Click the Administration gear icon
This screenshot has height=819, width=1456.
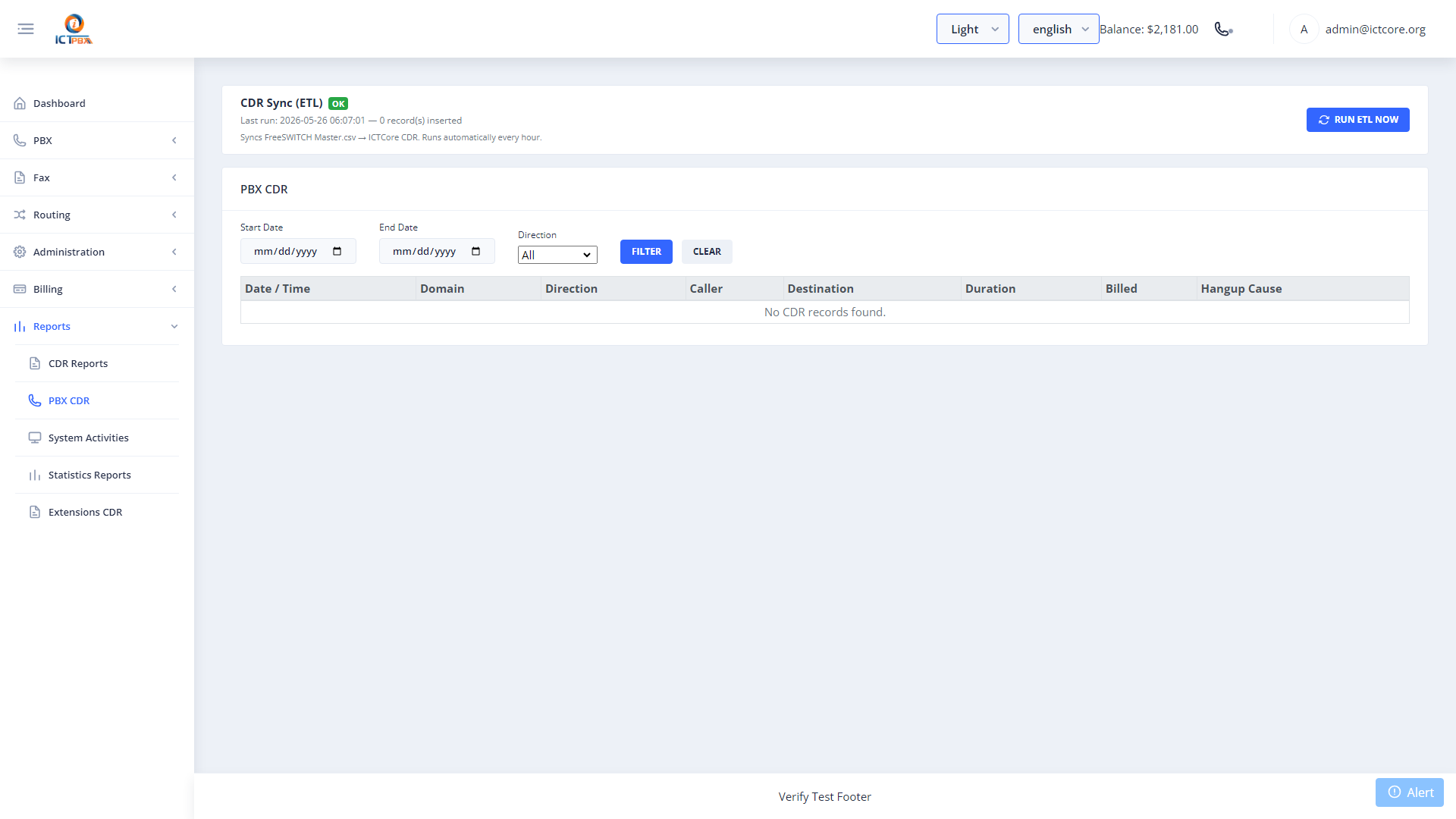coord(20,252)
